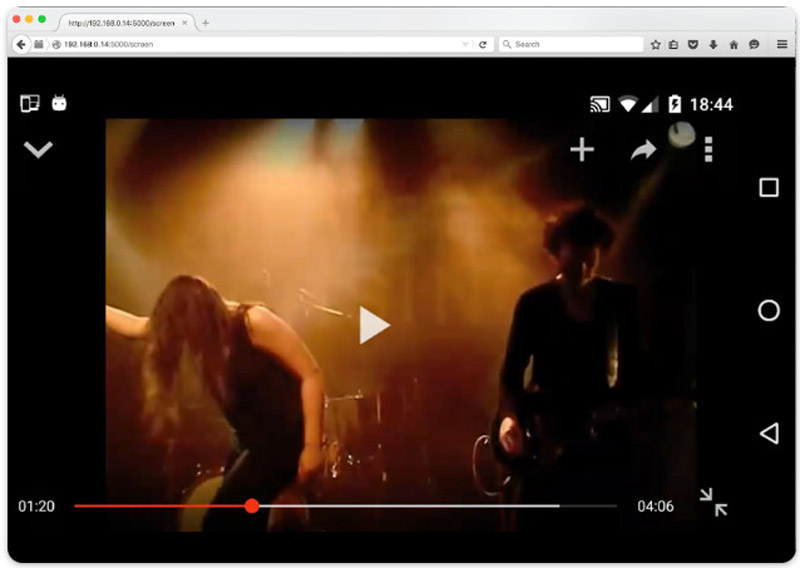Share the video with the arrow icon
This screenshot has height=568, width=800.
tap(643, 150)
